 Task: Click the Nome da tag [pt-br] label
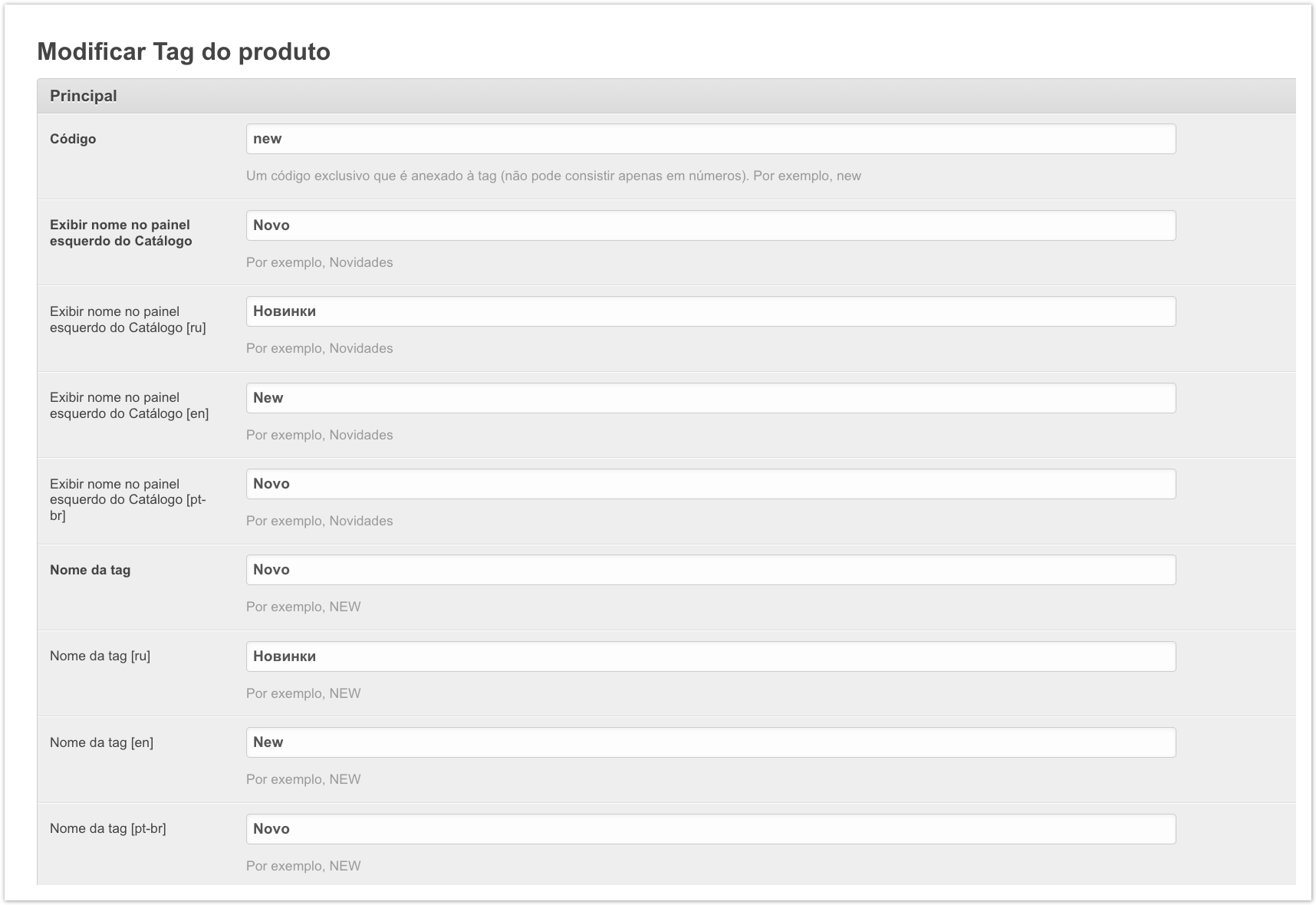click(x=107, y=828)
